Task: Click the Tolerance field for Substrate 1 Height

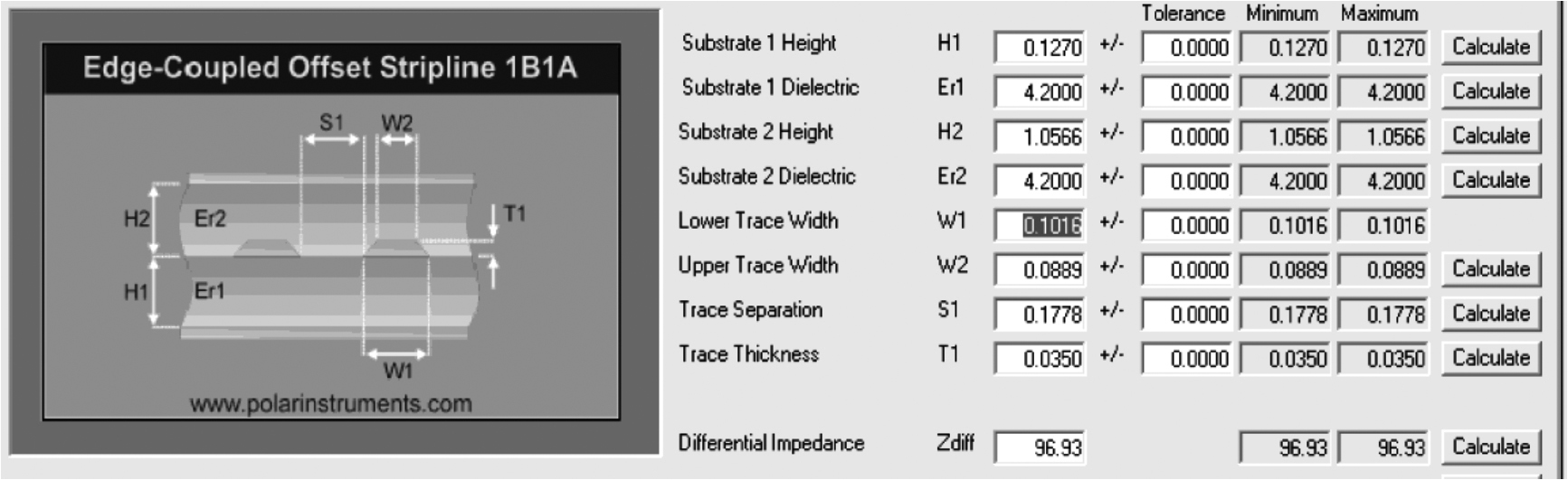Action: 1186,48
